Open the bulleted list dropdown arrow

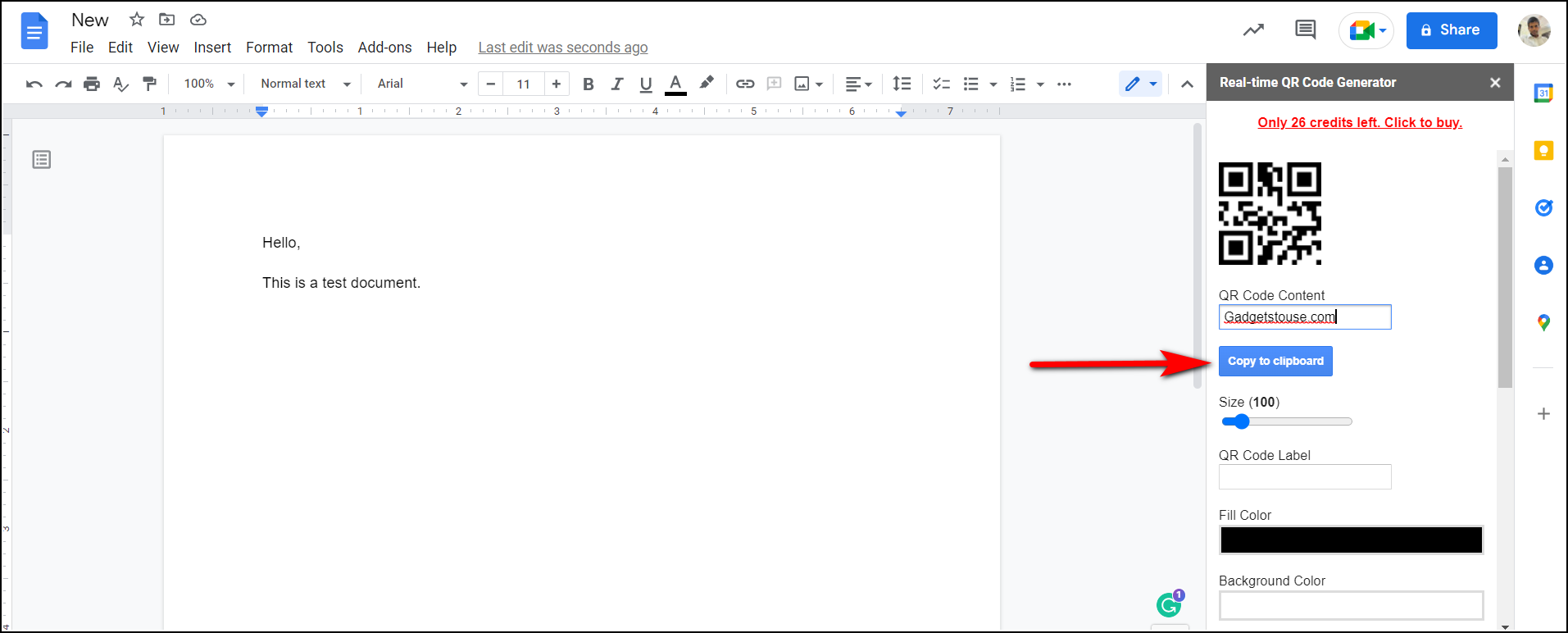tap(993, 84)
